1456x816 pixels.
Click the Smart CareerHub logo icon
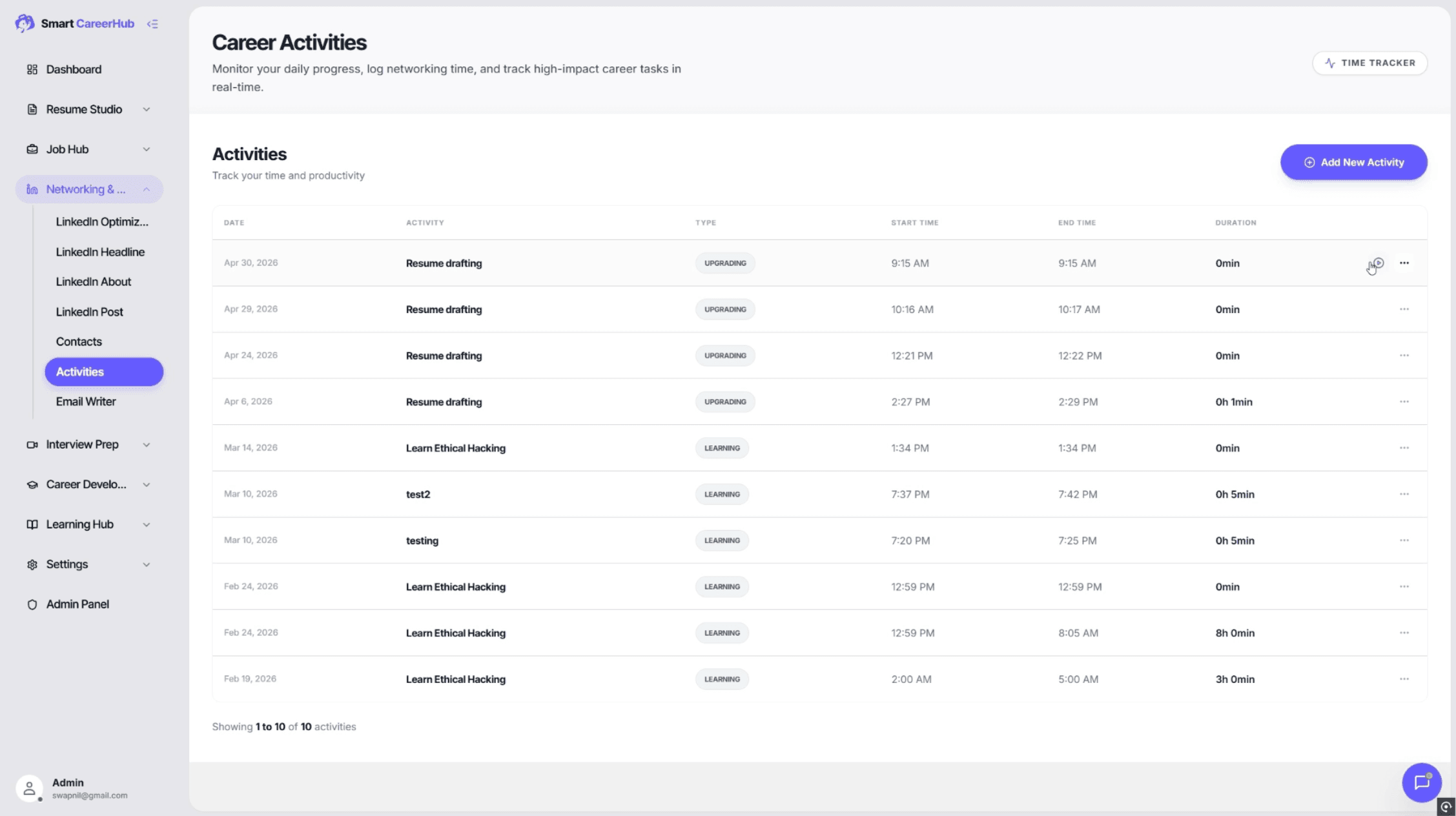coord(25,23)
